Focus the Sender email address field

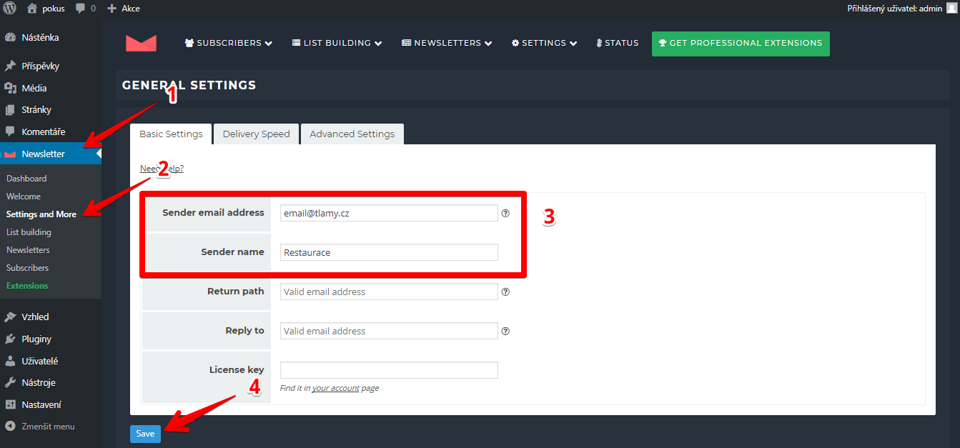[389, 213]
